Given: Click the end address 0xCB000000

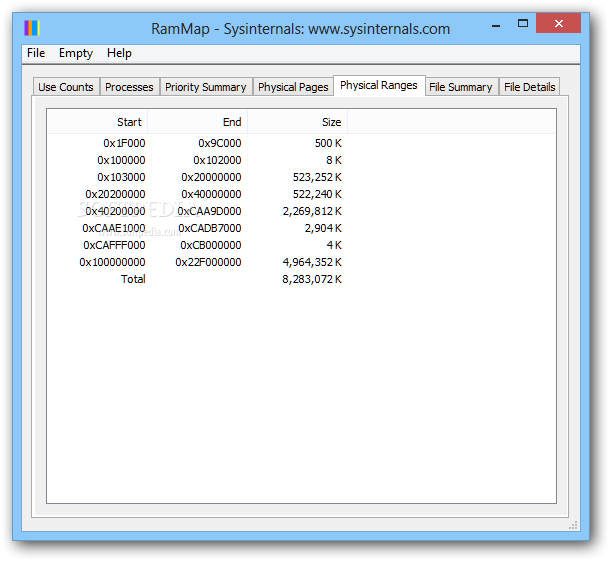Looking at the screenshot, I should point(211,245).
